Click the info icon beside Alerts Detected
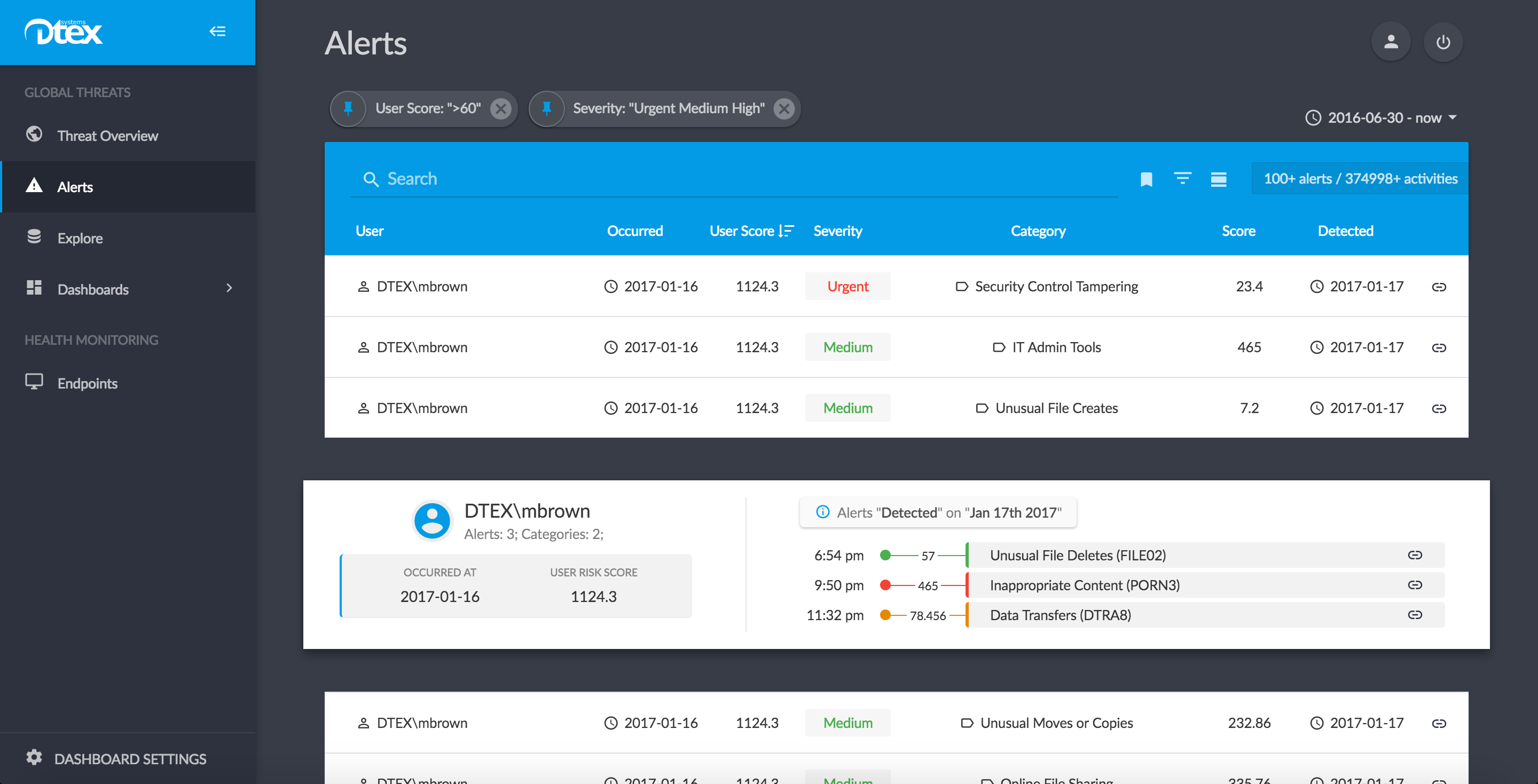The width and height of the screenshot is (1538, 784). coord(822,512)
